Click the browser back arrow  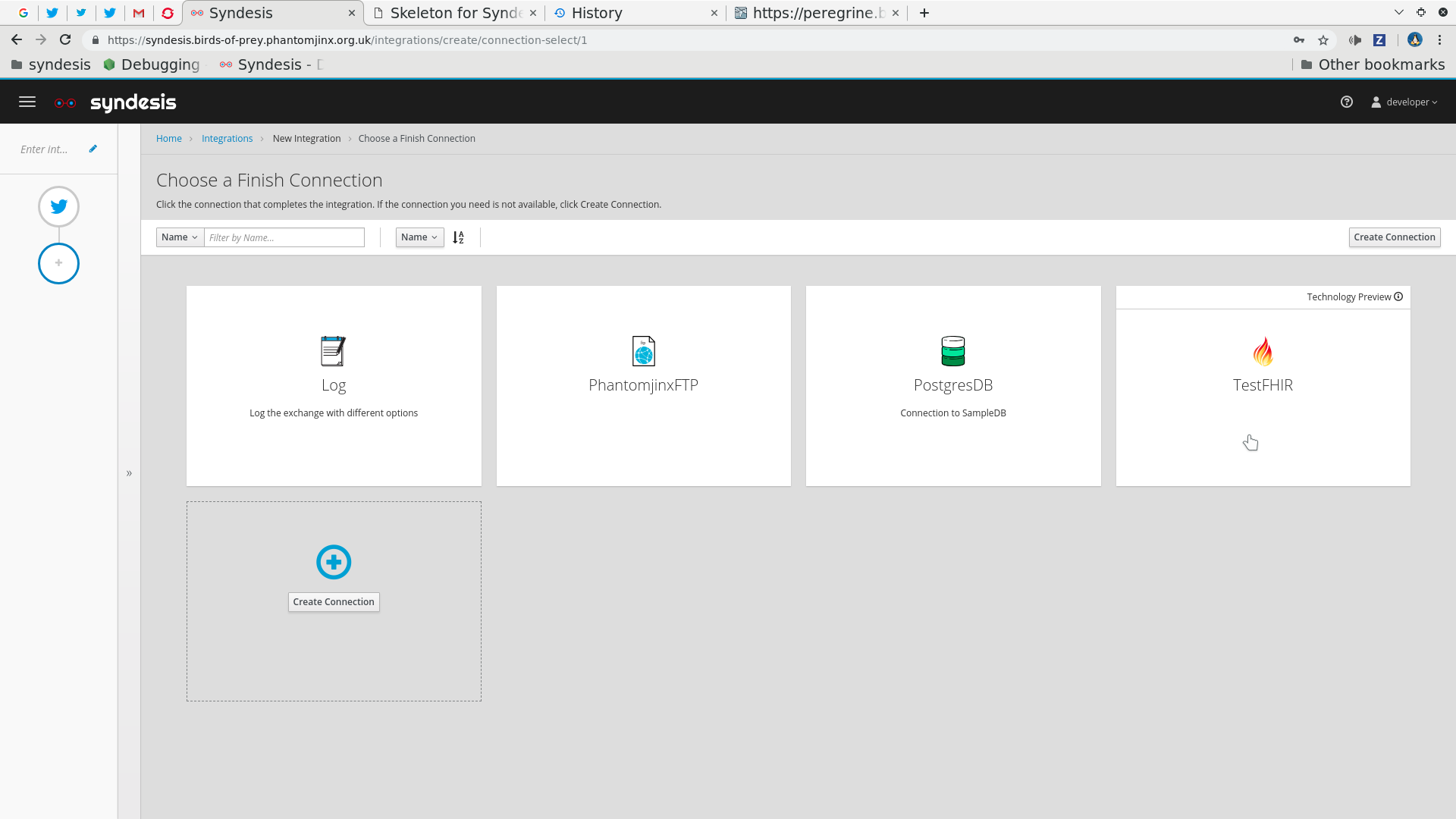(17, 40)
